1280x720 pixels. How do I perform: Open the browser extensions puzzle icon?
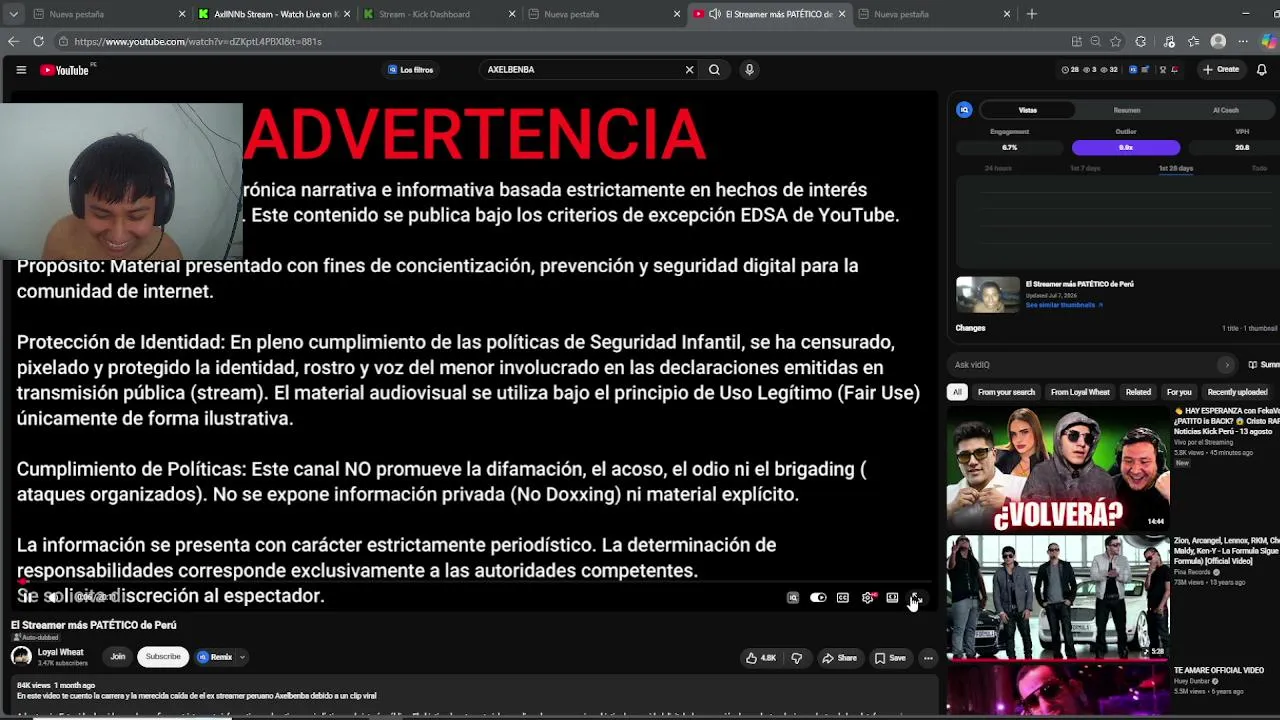click(x=1141, y=41)
